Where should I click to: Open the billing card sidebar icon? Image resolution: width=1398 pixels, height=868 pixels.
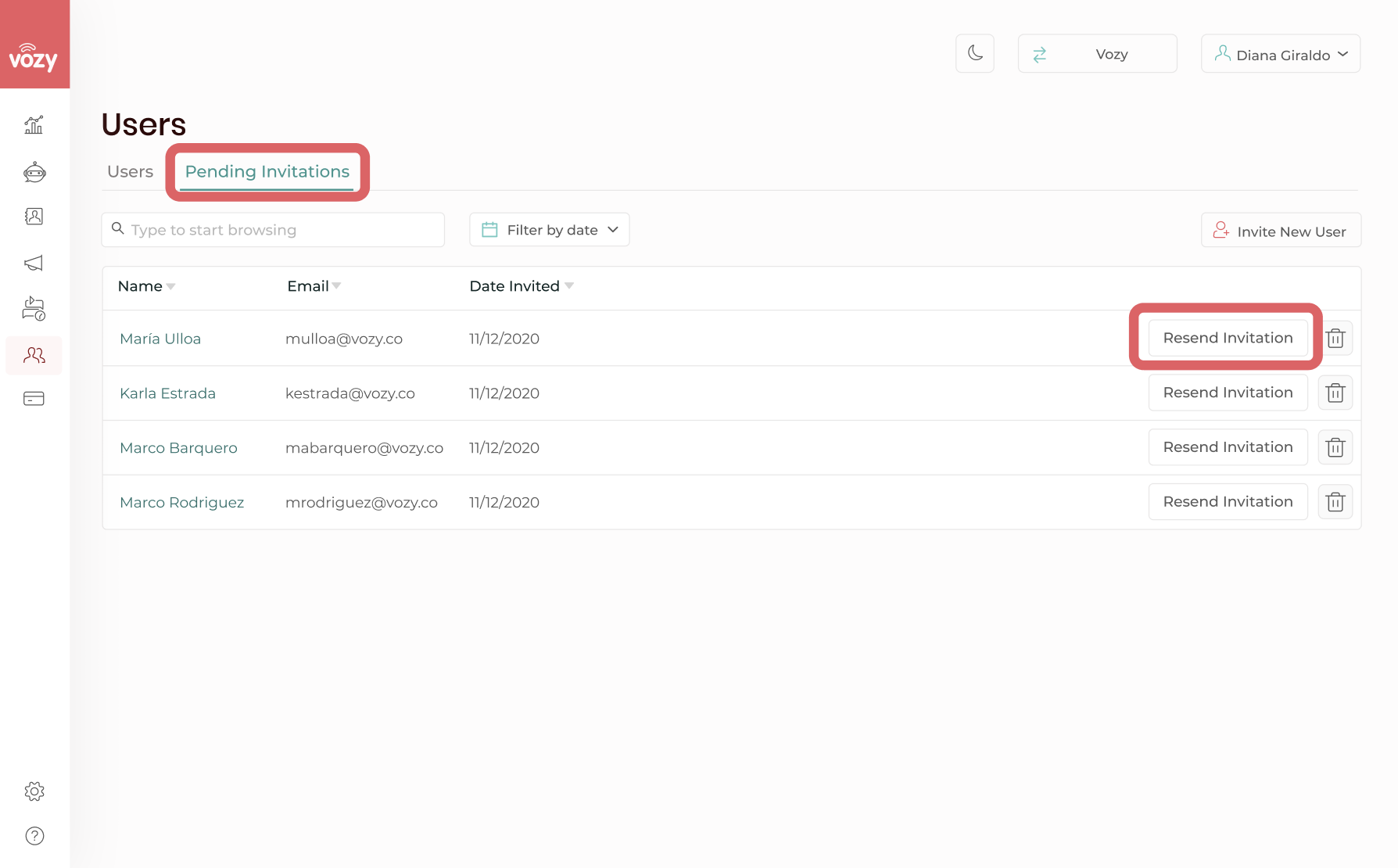[34, 399]
